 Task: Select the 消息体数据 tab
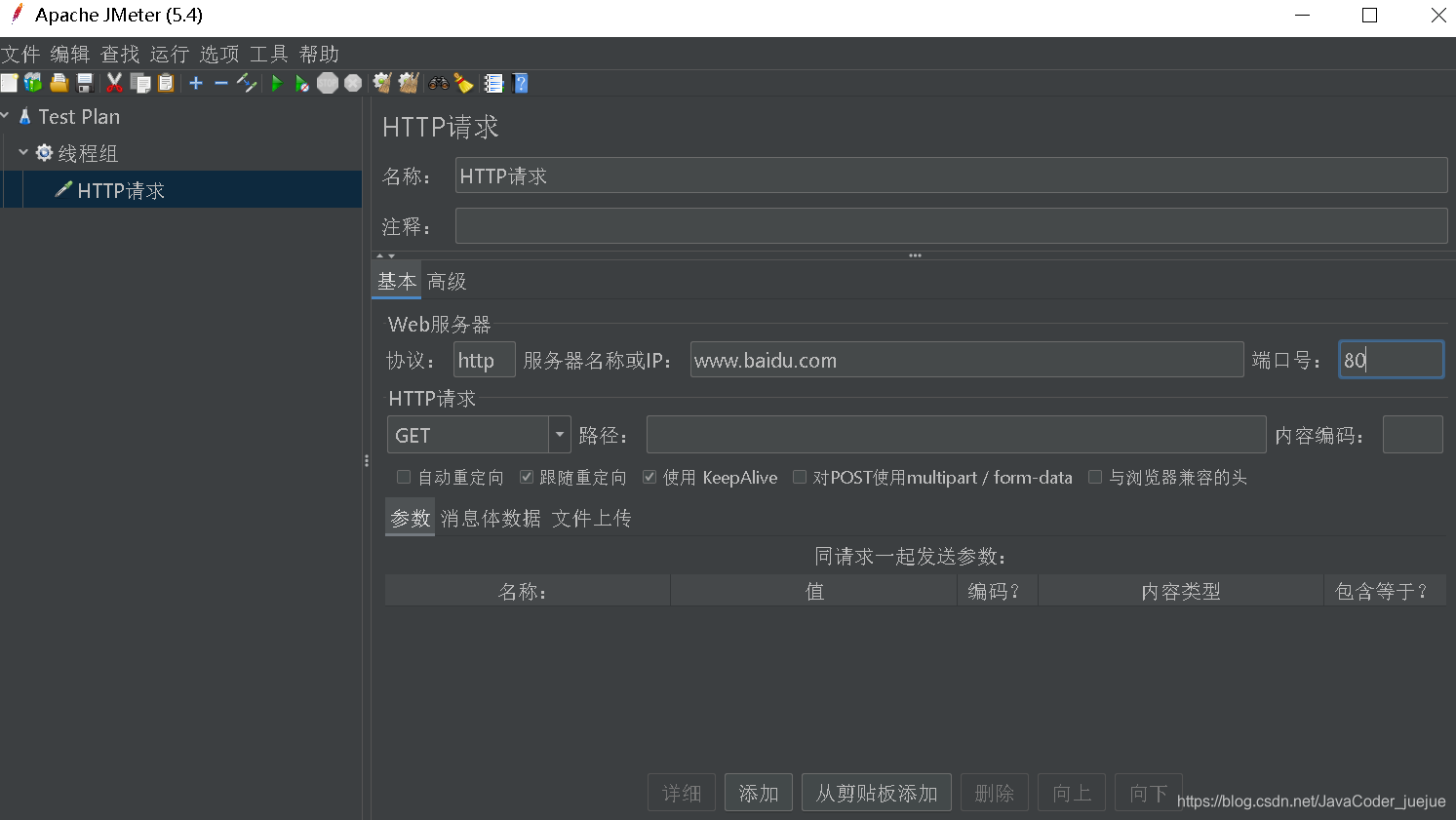click(x=491, y=518)
